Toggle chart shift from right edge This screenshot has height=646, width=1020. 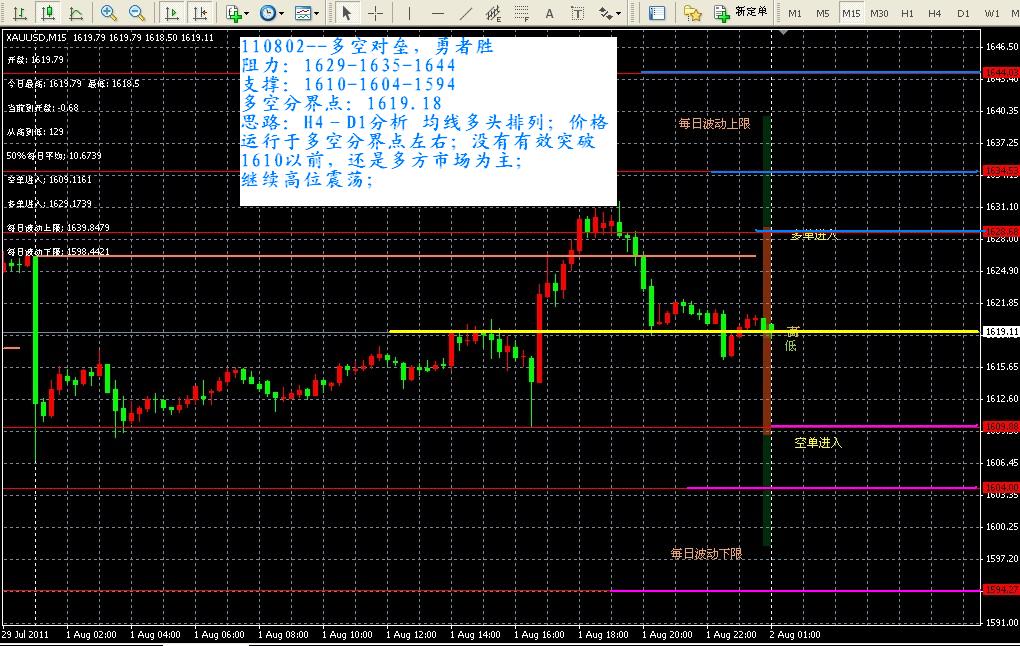[200, 12]
